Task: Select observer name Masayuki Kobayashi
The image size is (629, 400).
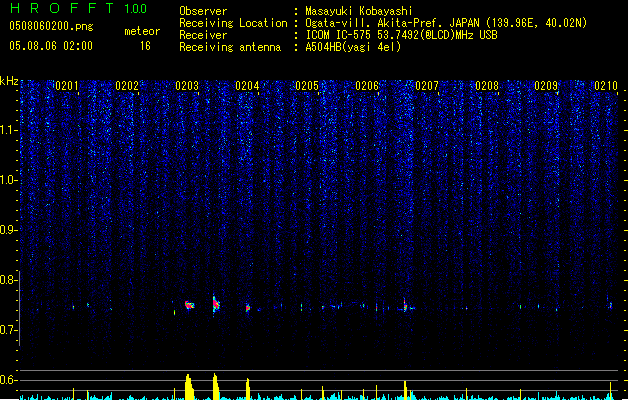Action: tap(359, 11)
